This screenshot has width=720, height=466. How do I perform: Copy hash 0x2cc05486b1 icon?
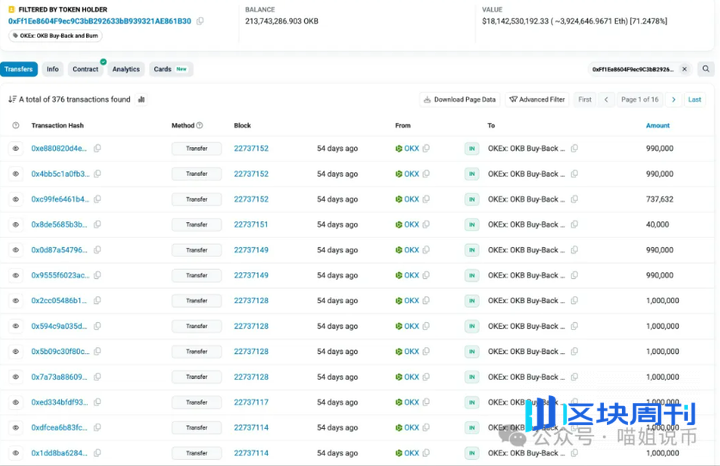pyautogui.click(x=97, y=301)
